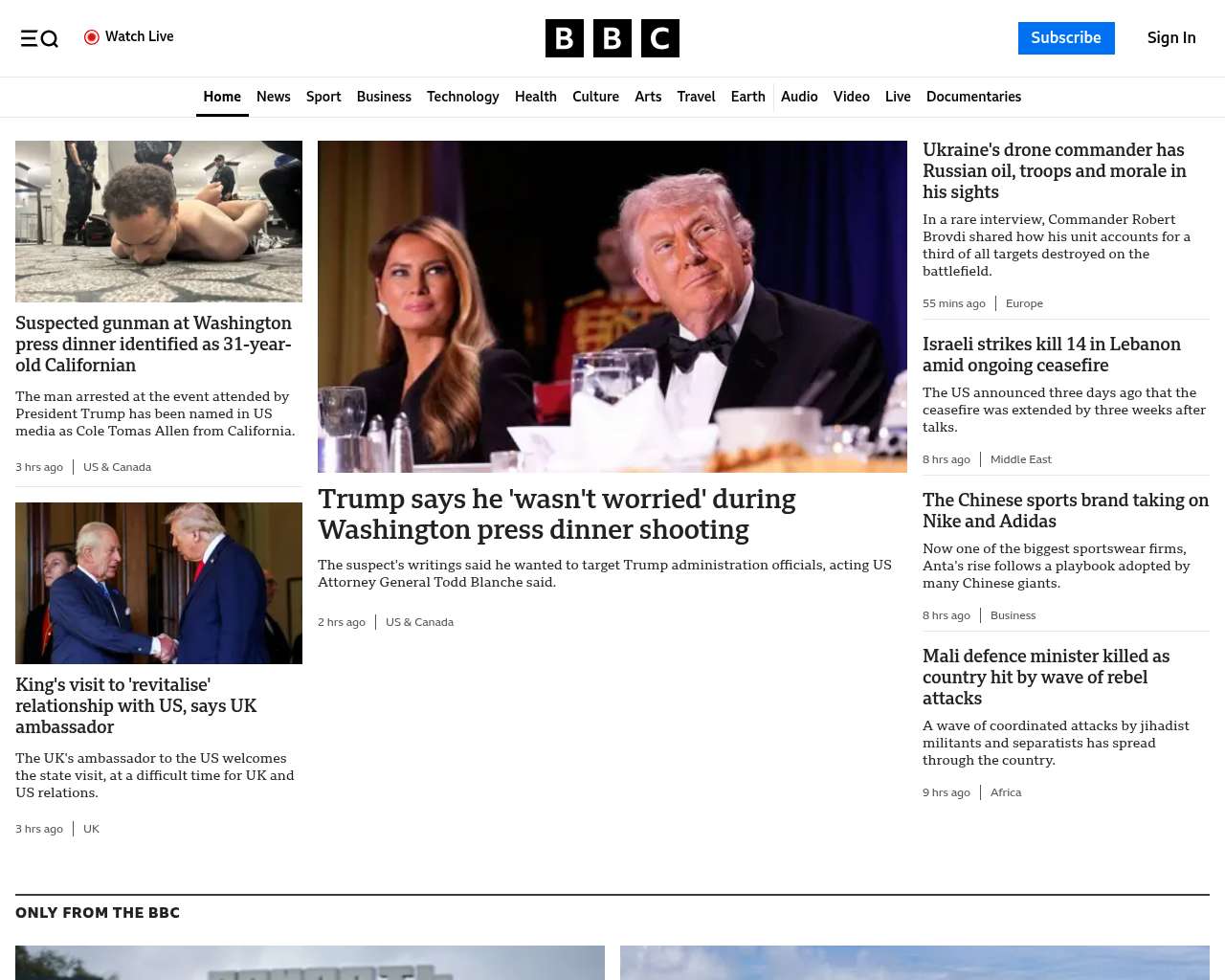Screen dimensions: 1225x980
Task: Open Mali defence minister killed article
Action: point(1046,678)
